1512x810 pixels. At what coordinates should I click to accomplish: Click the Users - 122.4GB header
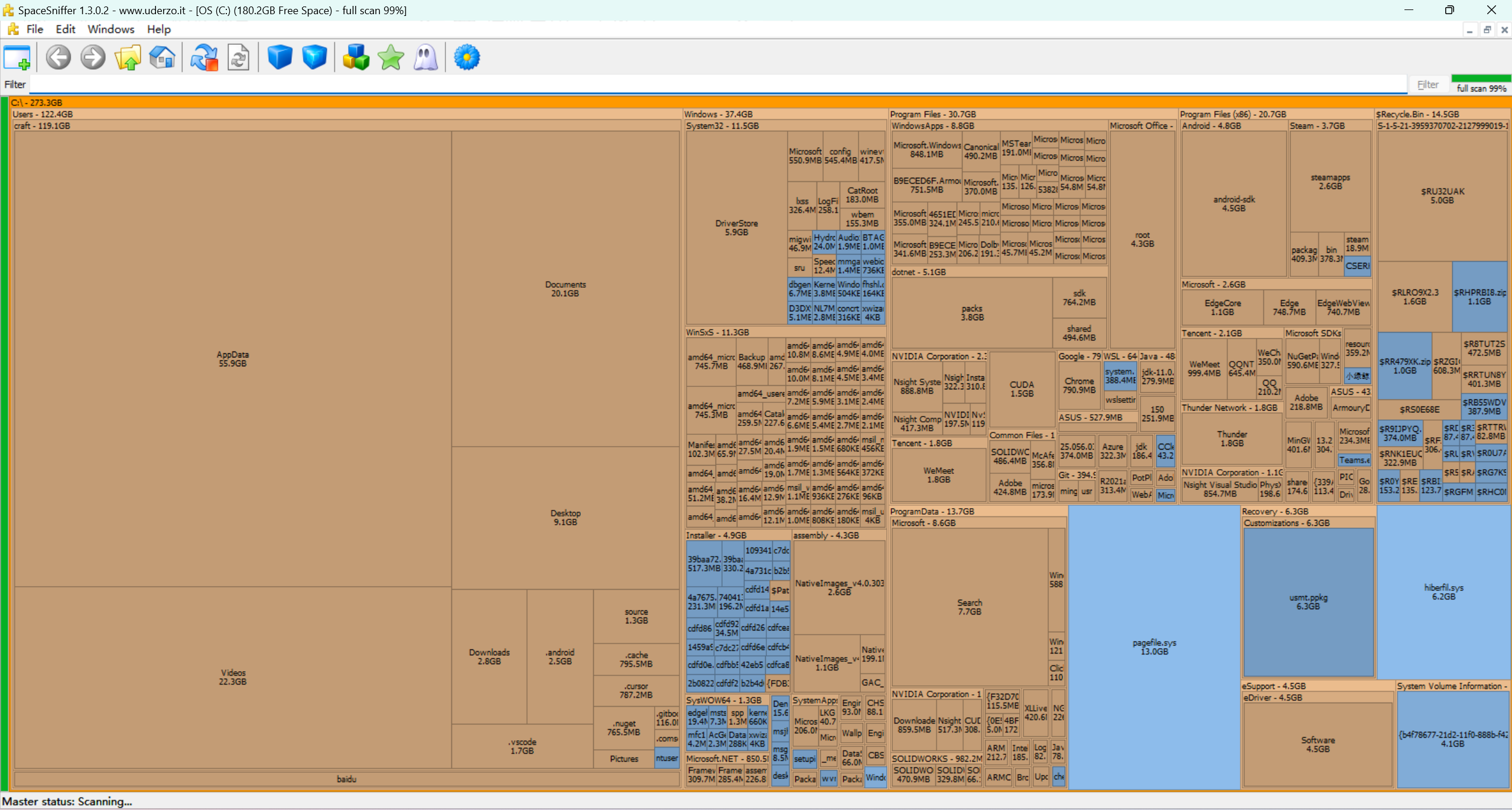coord(347,114)
